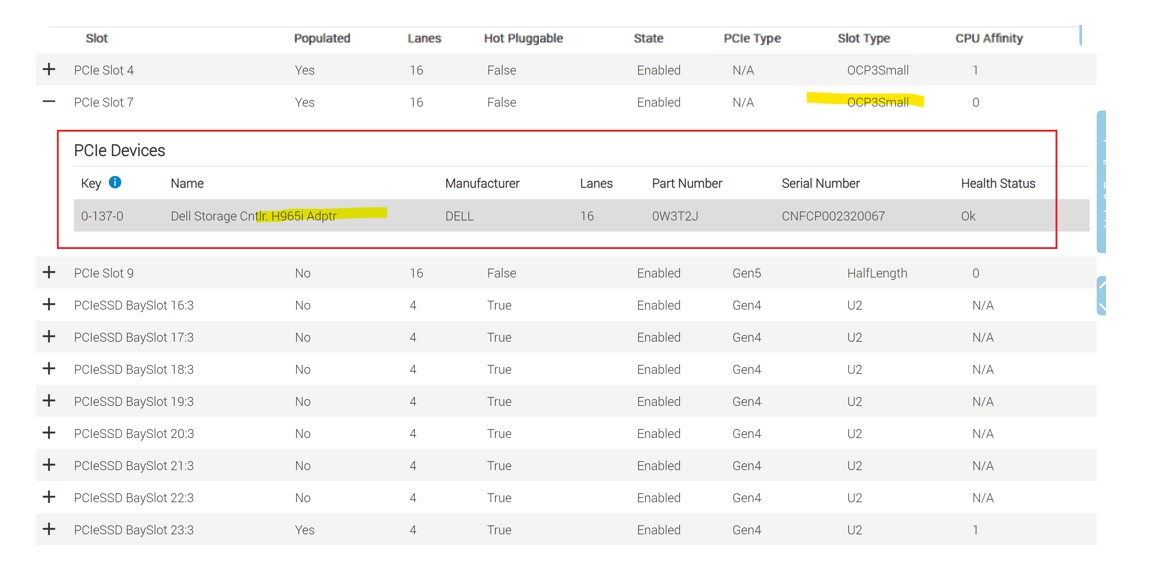Expand PCIeSSD BaySlot 23:3
Screen dimensions: 1156x582
(48, 529)
